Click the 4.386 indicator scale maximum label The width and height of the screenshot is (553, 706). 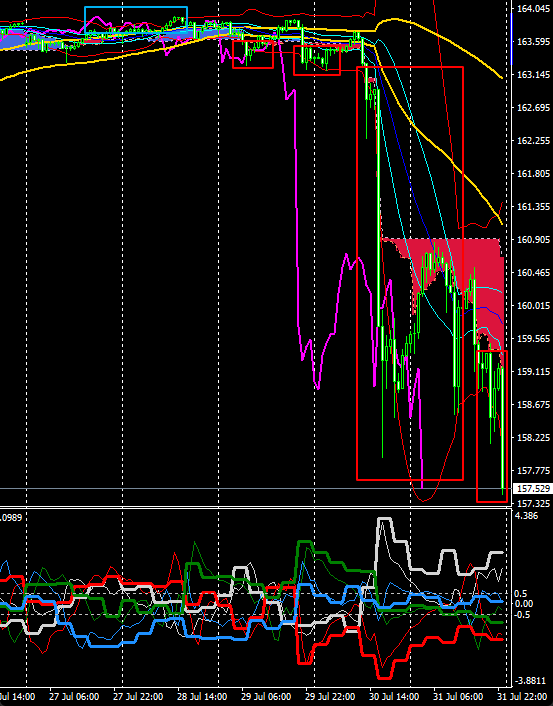(526, 516)
